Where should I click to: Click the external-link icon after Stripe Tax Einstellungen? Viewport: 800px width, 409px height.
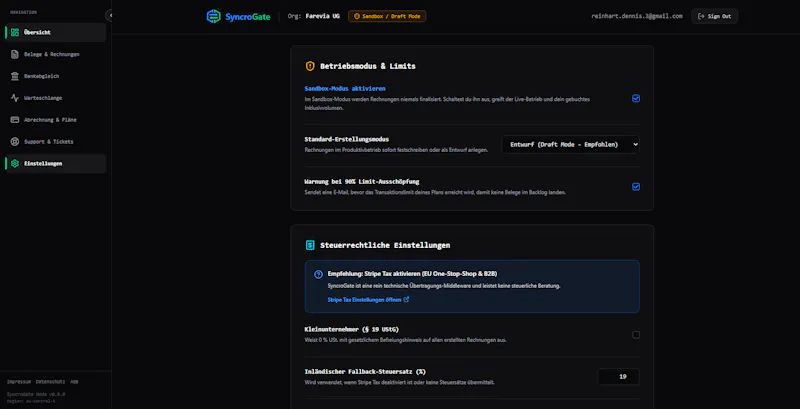coord(406,300)
